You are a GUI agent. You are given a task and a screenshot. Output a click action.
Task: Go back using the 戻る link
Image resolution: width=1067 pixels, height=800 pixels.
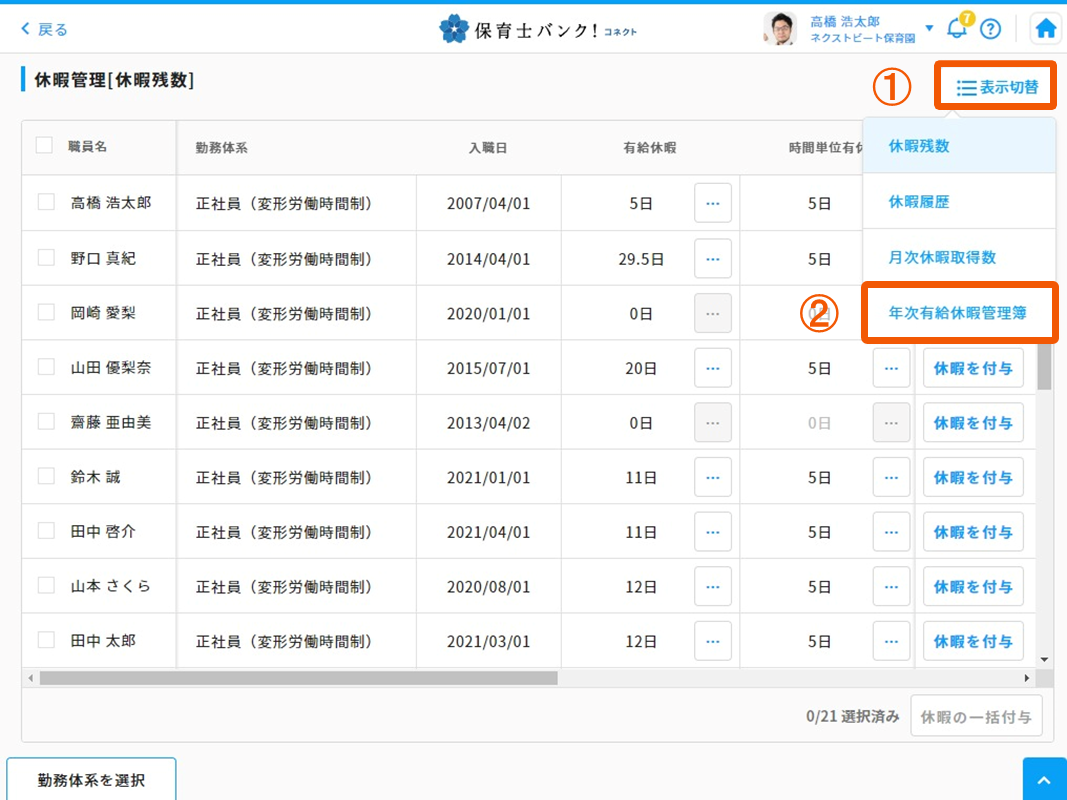click(x=44, y=29)
